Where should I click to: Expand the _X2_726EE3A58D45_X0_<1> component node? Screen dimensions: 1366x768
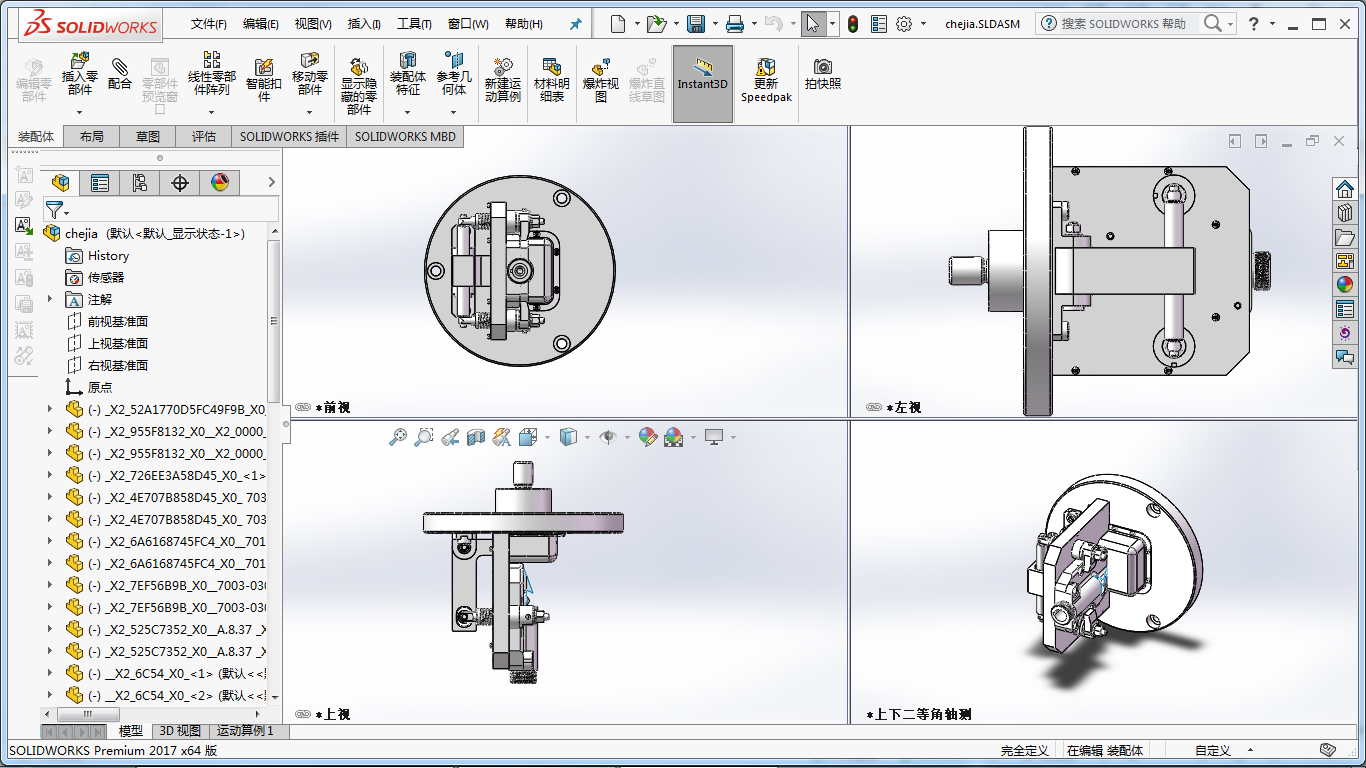50,475
